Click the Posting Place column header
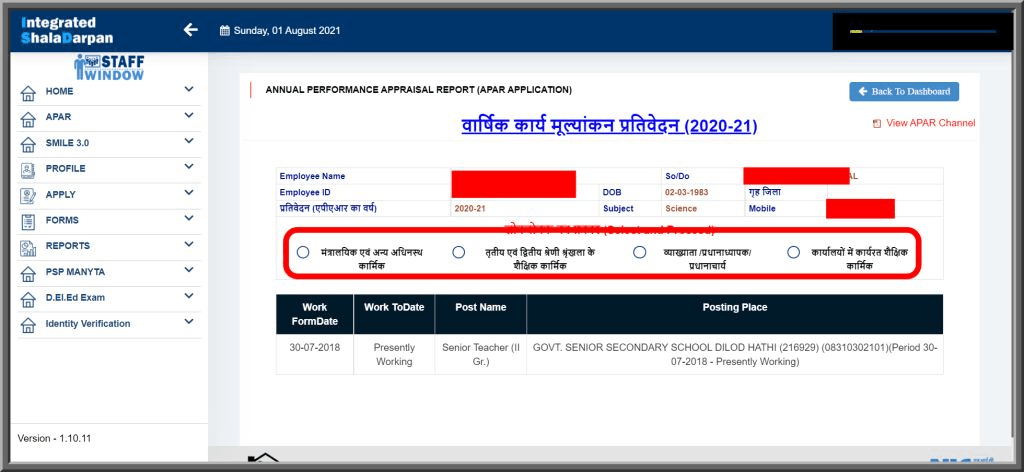 coord(735,314)
